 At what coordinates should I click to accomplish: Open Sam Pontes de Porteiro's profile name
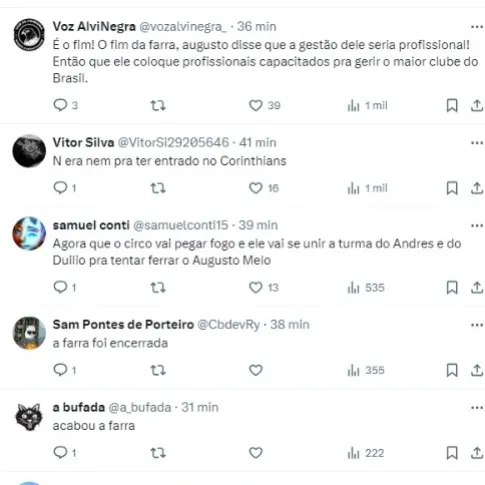pyautogui.click(x=123, y=324)
